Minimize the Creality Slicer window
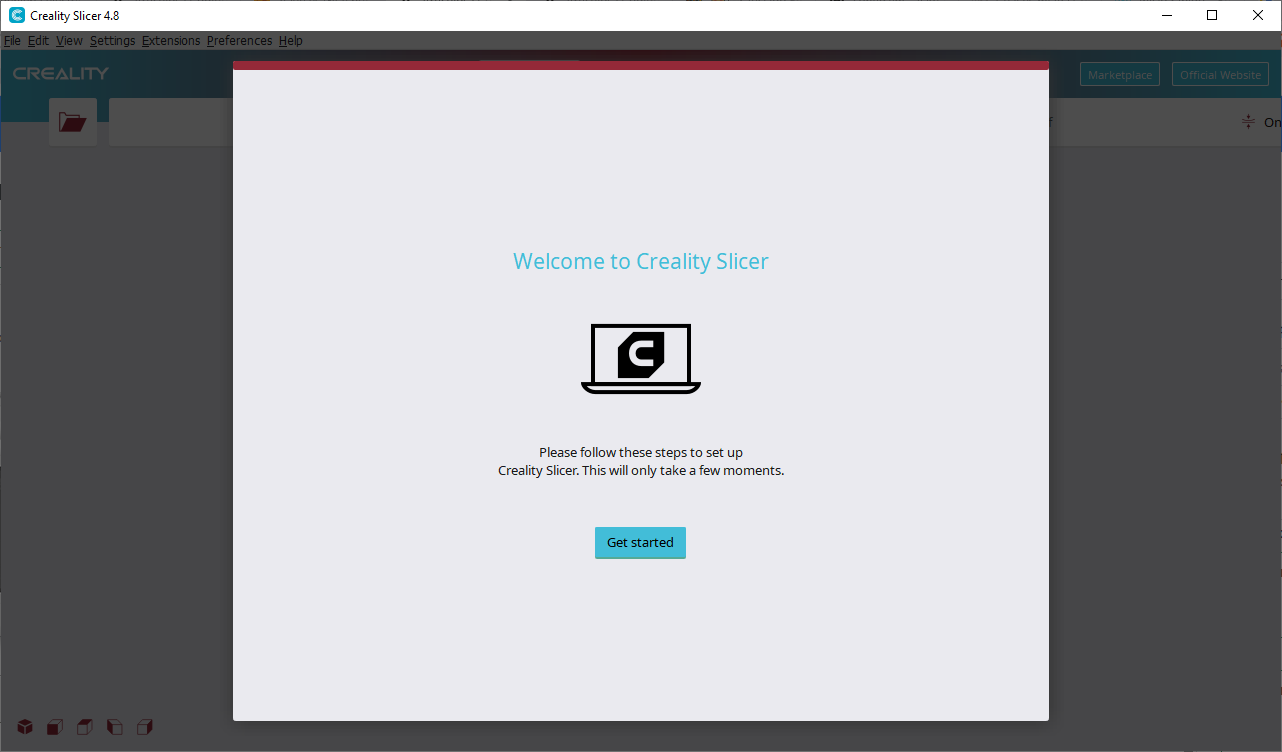 tap(1166, 15)
